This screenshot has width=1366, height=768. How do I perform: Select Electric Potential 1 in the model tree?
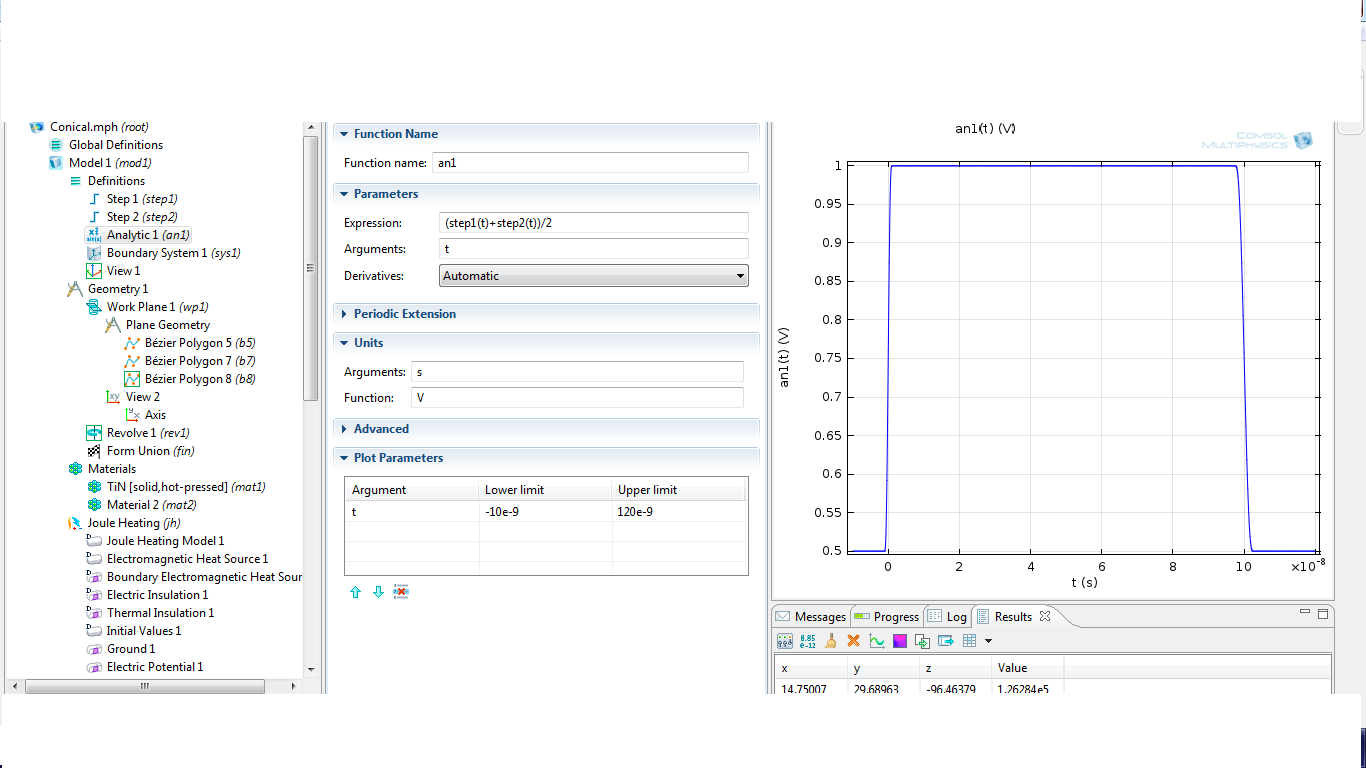click(154, 667)
